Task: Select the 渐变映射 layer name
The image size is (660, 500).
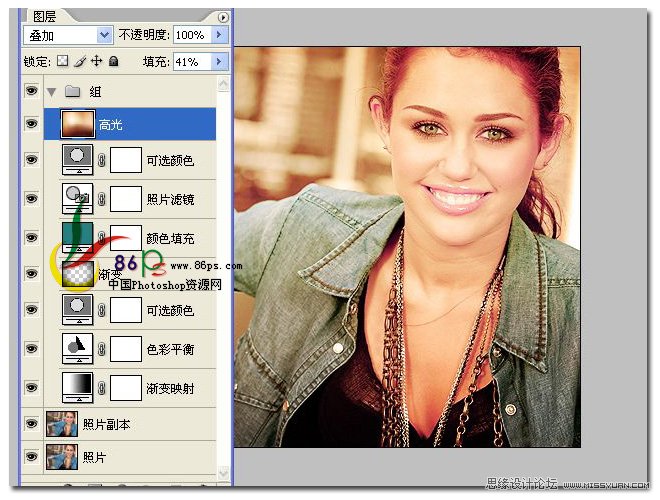Action: tap(170, 388)
